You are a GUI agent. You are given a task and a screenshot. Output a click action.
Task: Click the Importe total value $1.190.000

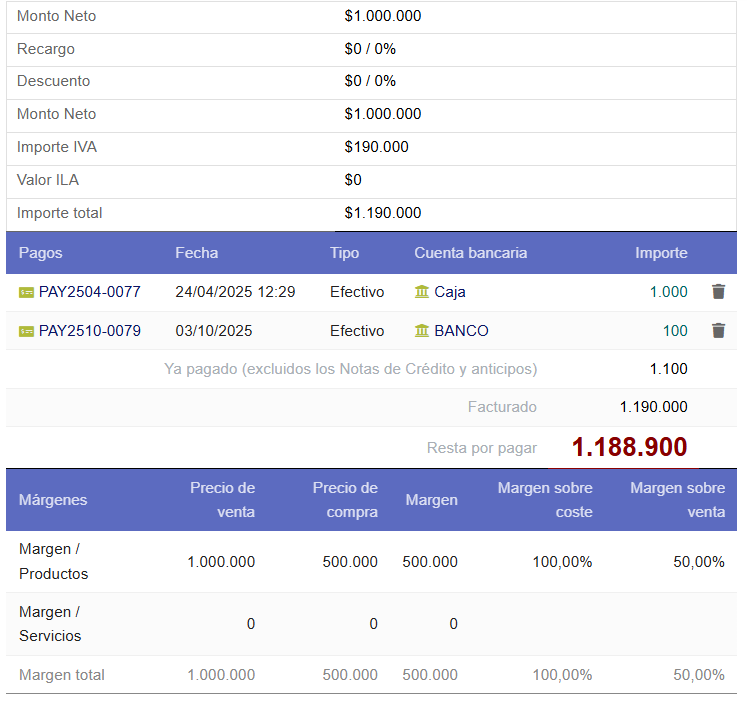coord(382,213)
